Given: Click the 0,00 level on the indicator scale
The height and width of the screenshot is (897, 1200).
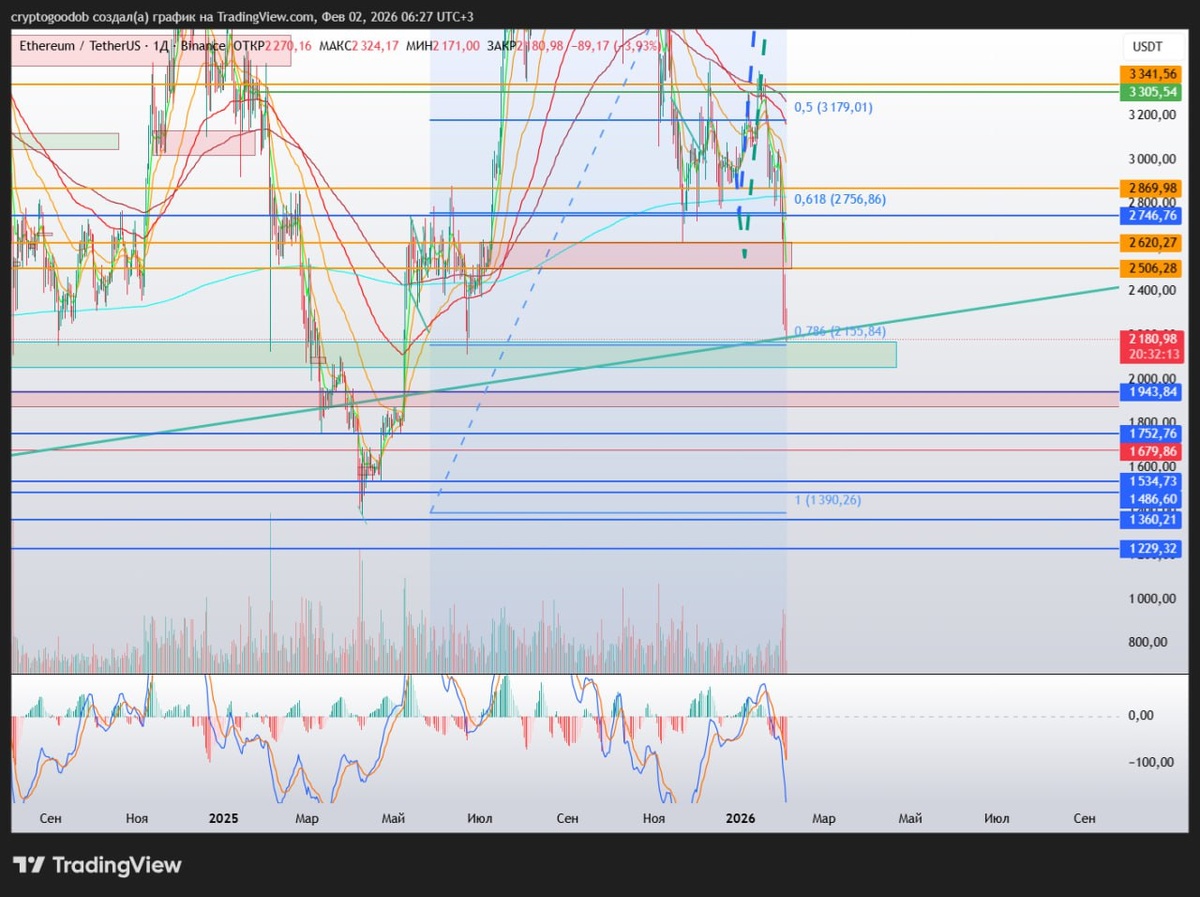Looking at the screenshot, I should click(x=1140, y=715).
